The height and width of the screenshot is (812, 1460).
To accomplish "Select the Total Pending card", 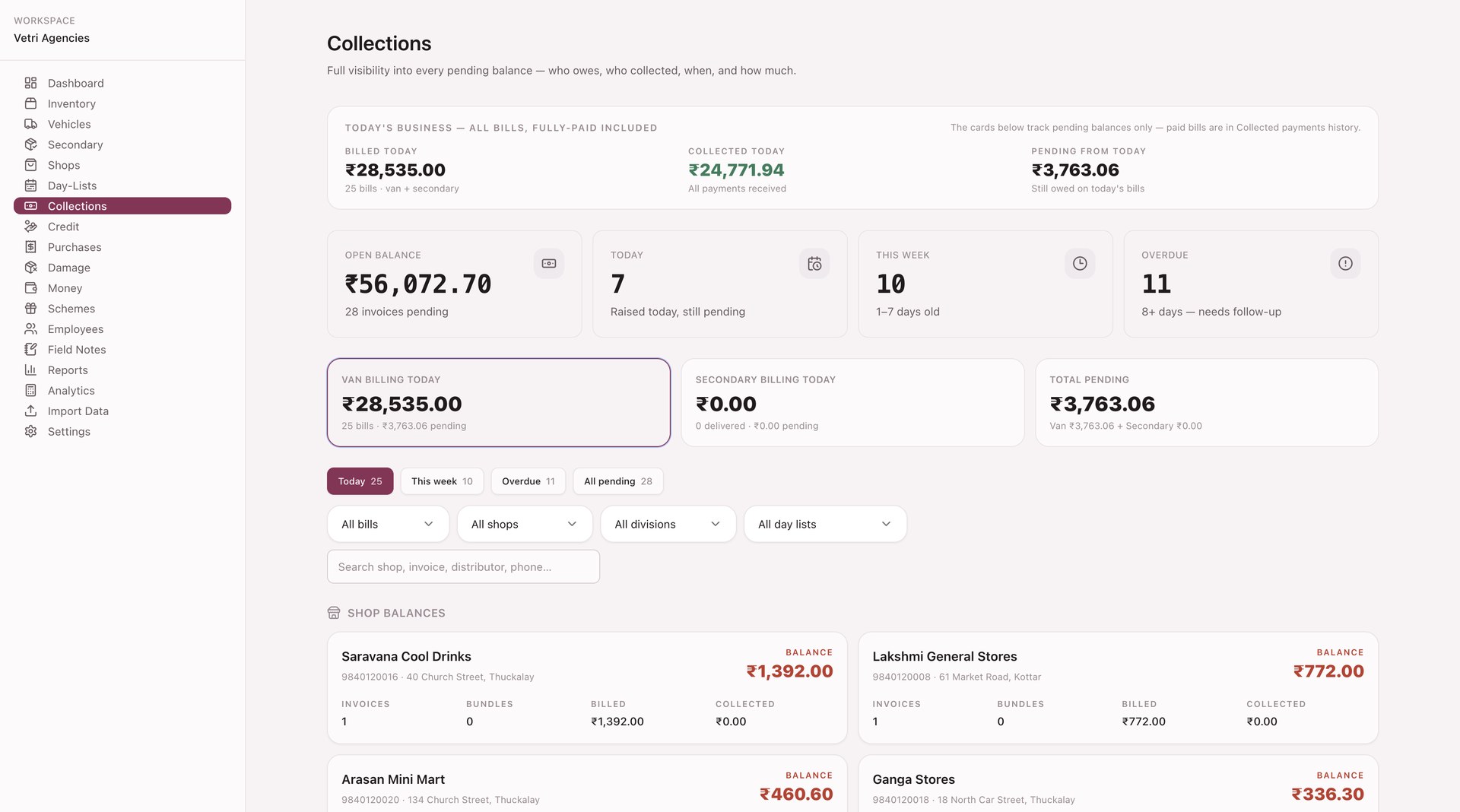I will pos(1207,402).
